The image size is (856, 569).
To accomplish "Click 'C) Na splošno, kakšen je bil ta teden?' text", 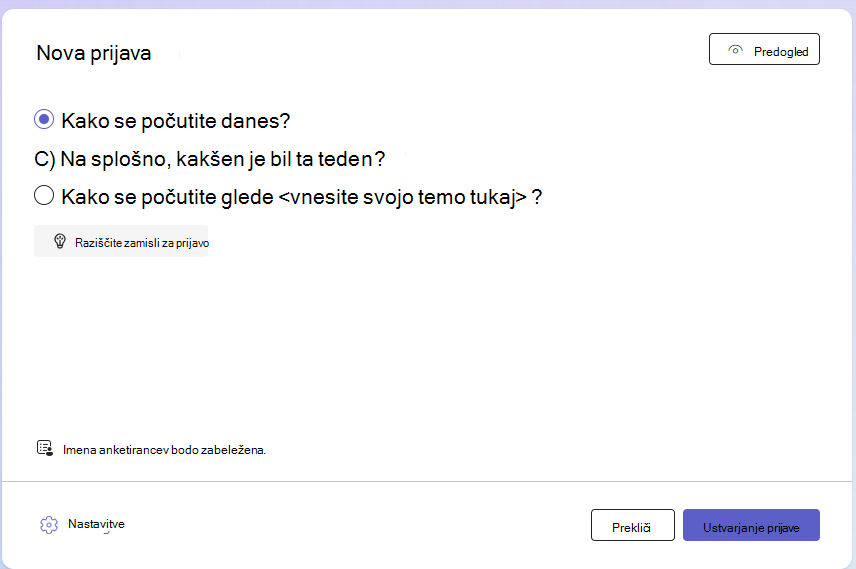I will pyautogui.click(x=210, y=159).
